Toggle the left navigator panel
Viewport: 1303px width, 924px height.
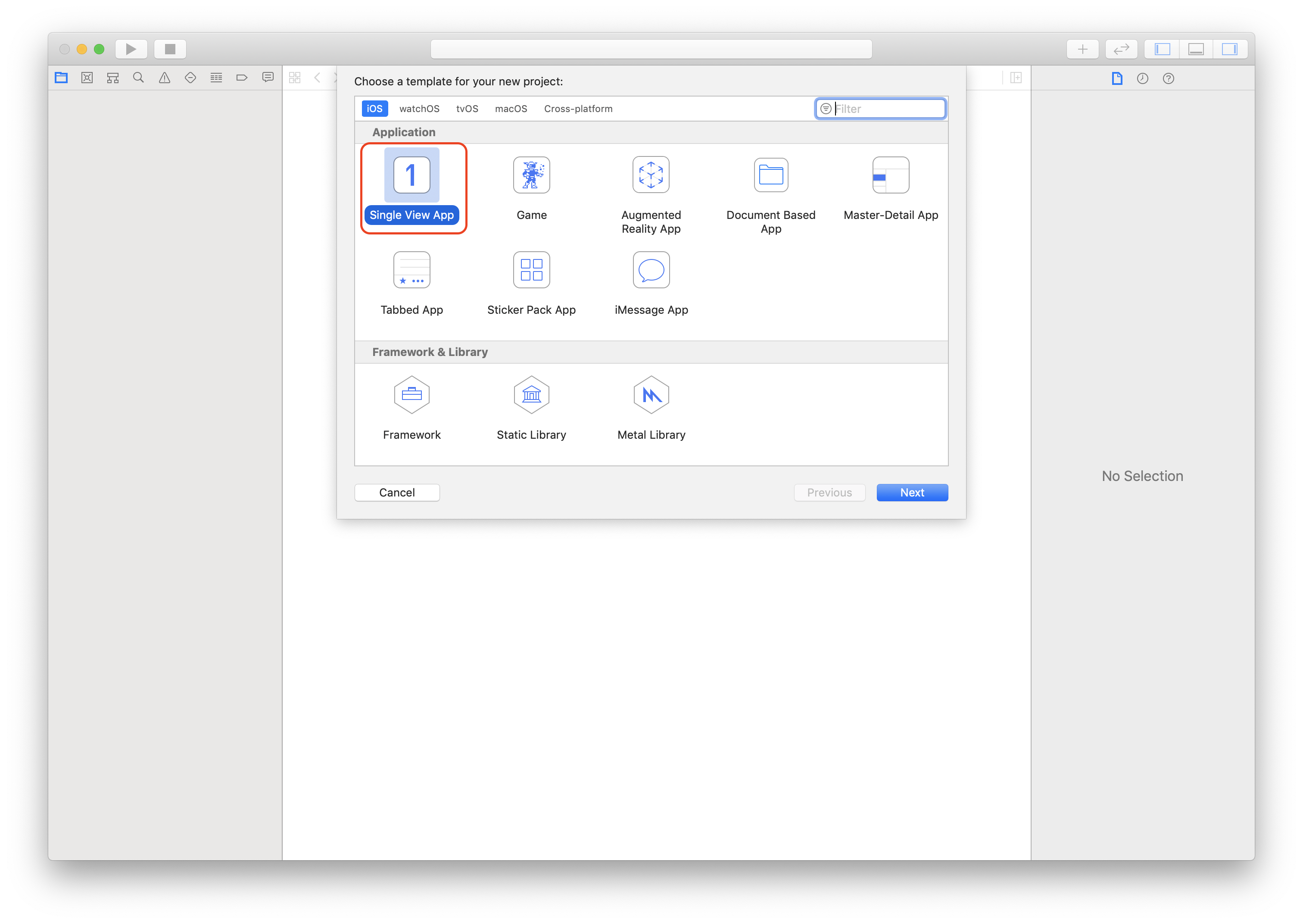(x=1162, y=50)
